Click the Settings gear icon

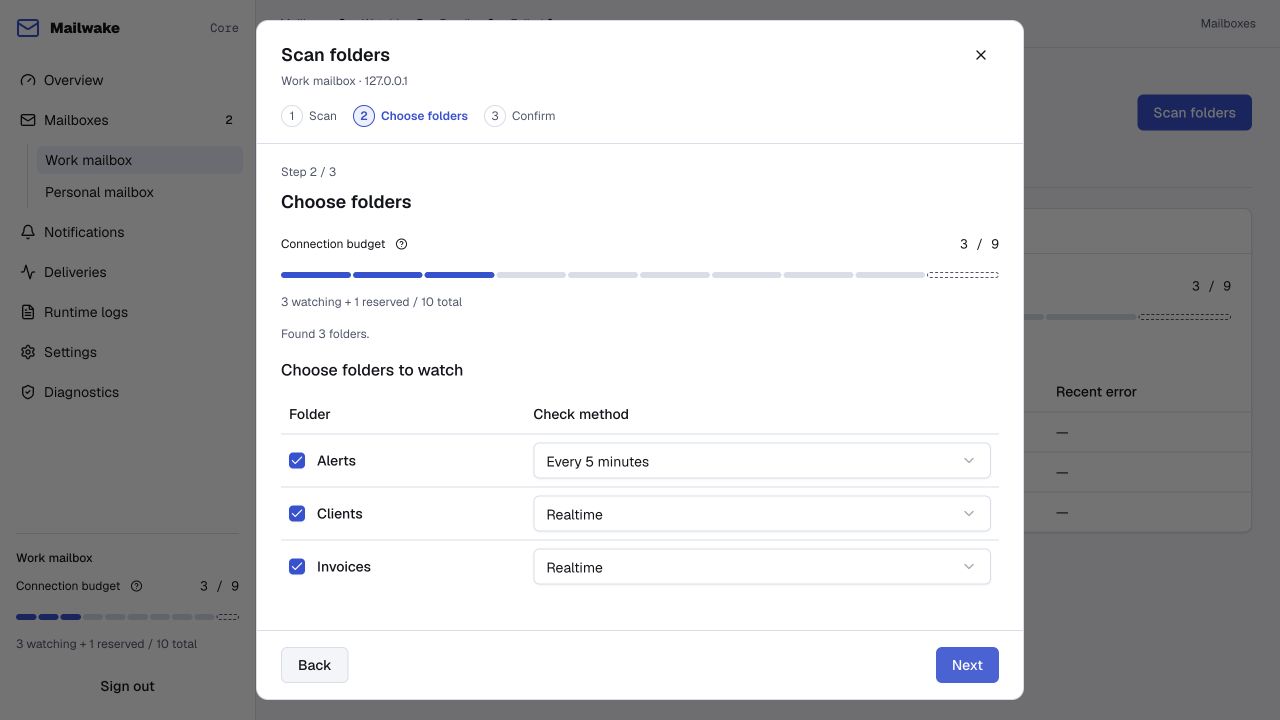point(28,352)
